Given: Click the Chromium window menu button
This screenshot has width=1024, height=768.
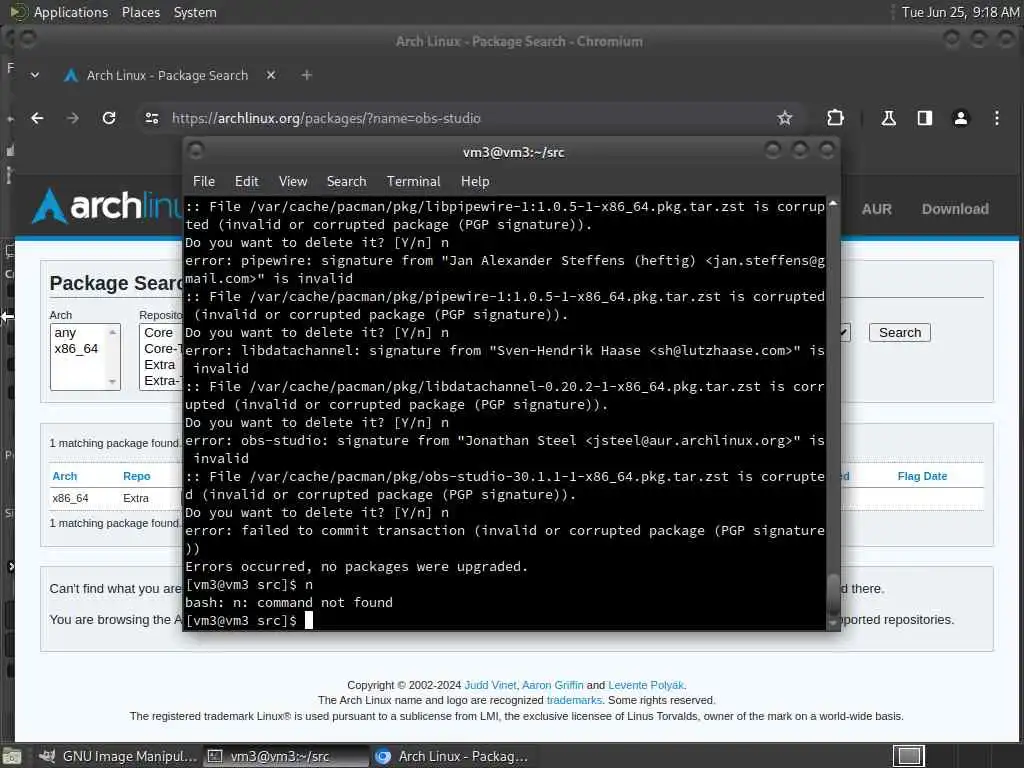Looking at the screenshot, I should click(x=28, y=39).
